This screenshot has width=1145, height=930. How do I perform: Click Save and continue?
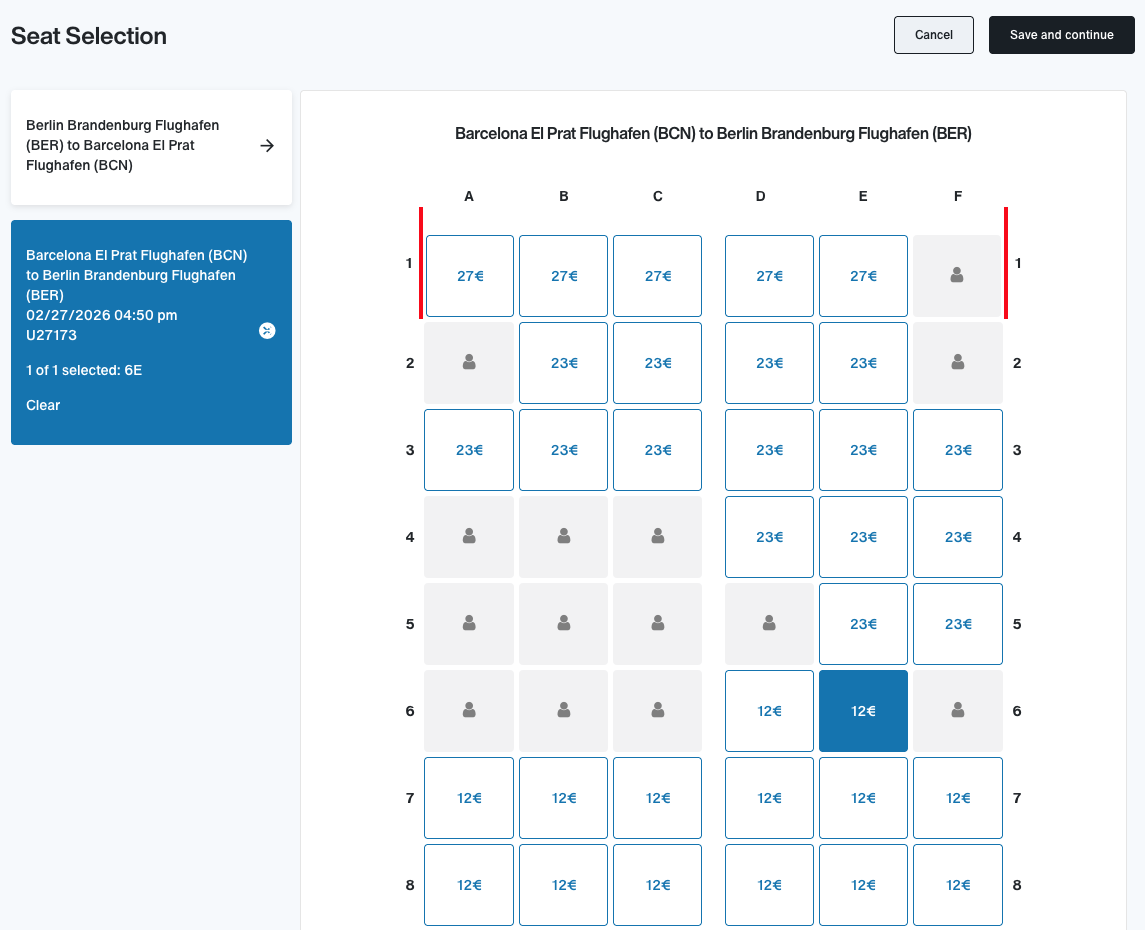pyautogui.click(x=1061, y=35)
